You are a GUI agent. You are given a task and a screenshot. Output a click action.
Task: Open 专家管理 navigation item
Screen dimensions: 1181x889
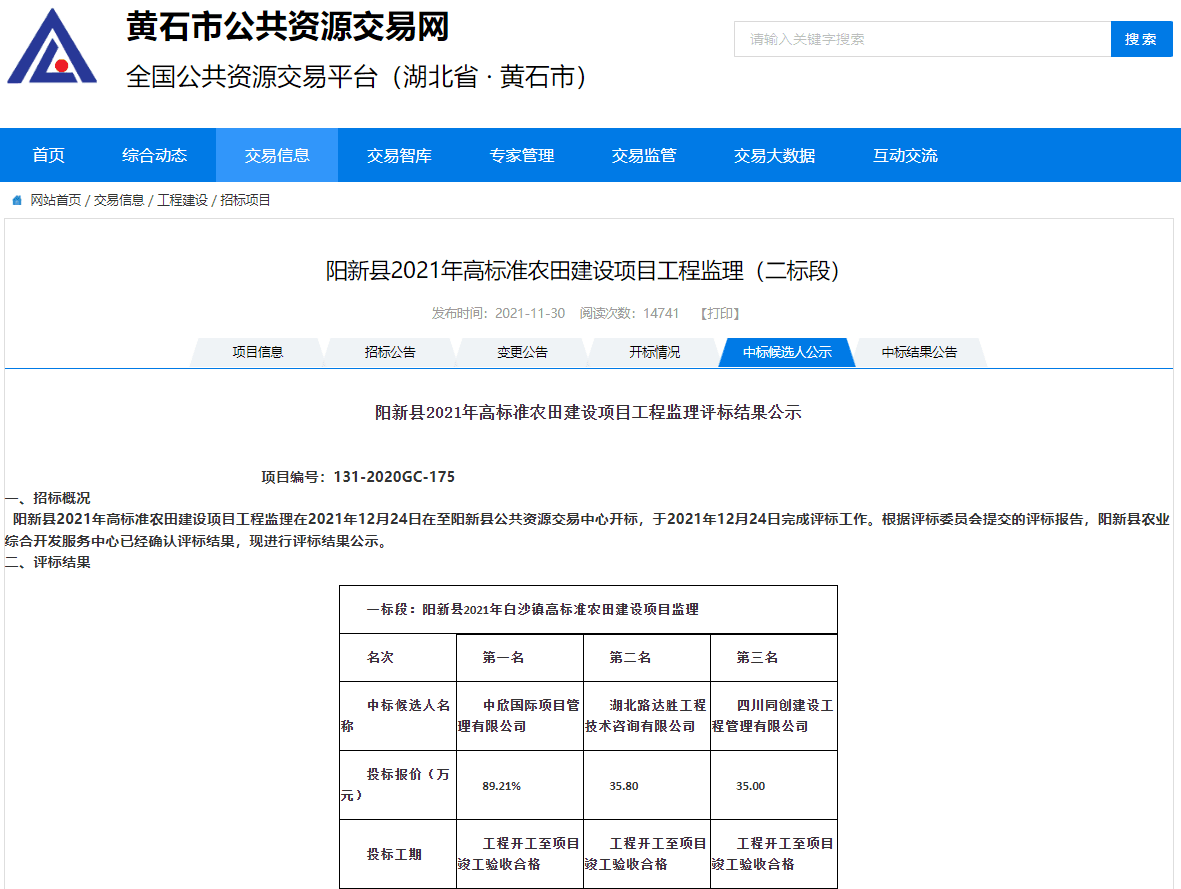click(521, 155)
